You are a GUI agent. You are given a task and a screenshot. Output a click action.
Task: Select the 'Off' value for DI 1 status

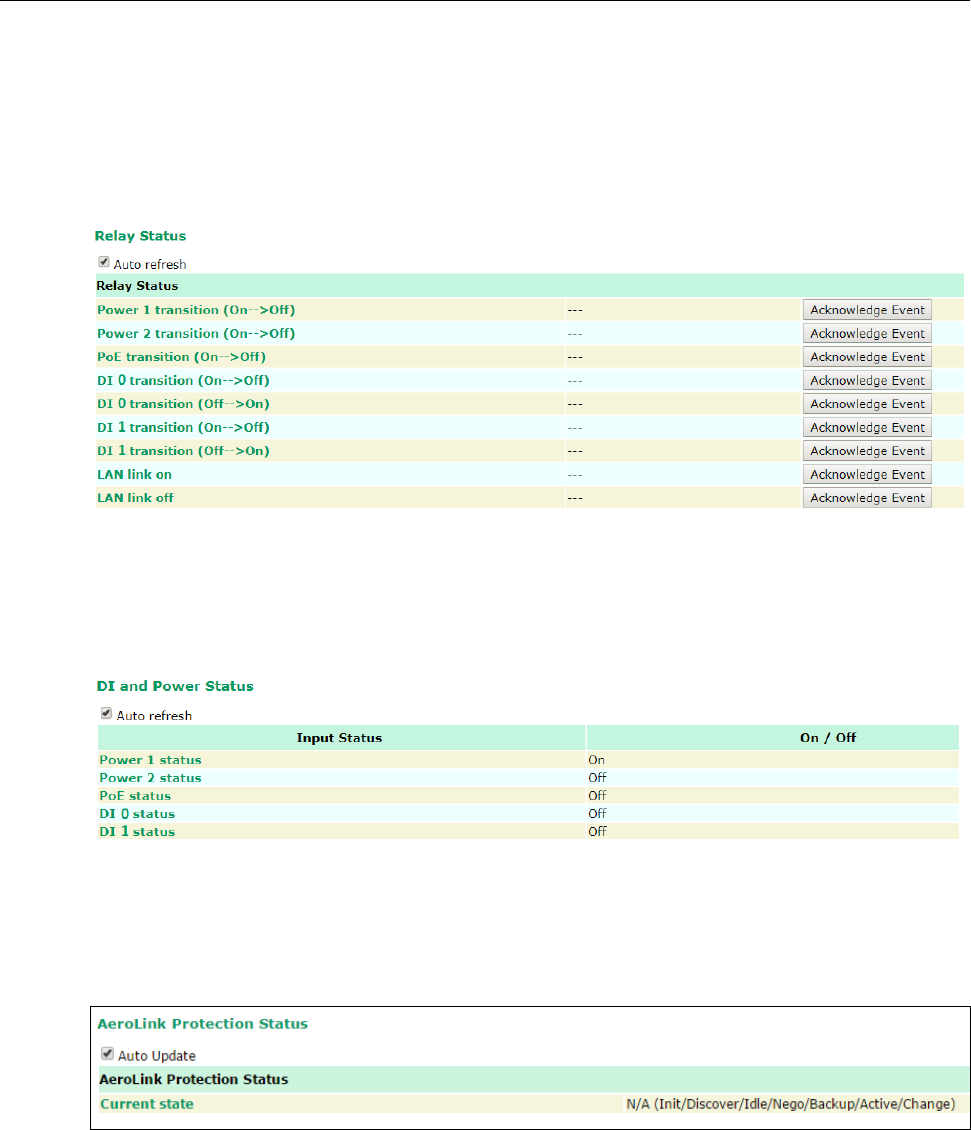[x=597, y=832]
